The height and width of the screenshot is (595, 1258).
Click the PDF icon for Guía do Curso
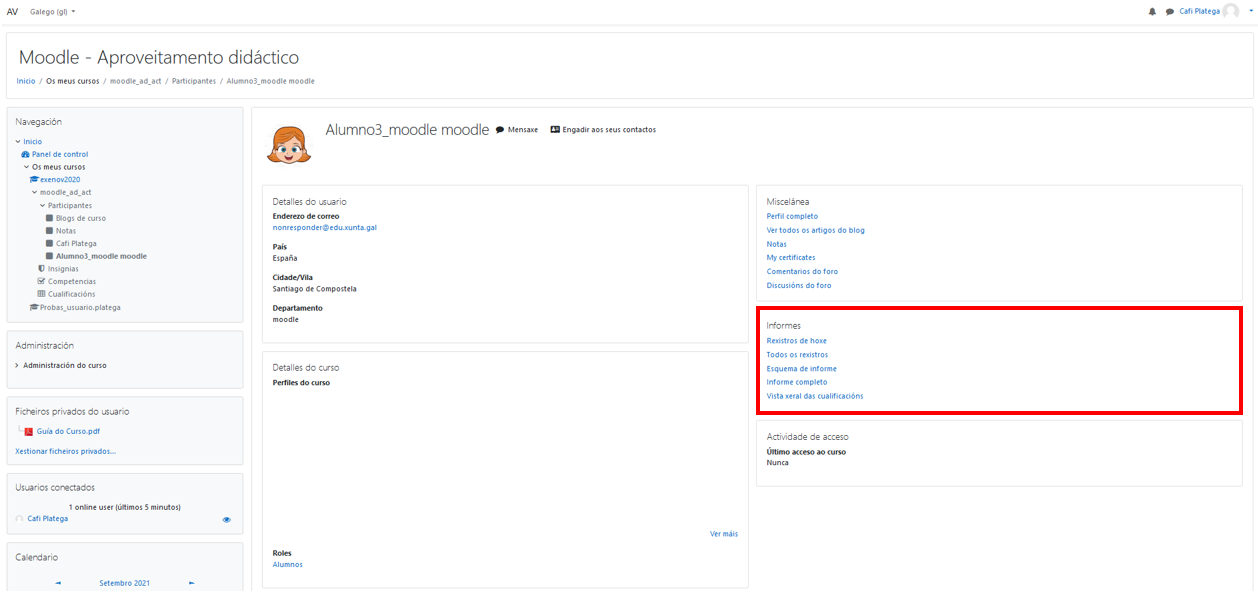click(x=29, y=432)
